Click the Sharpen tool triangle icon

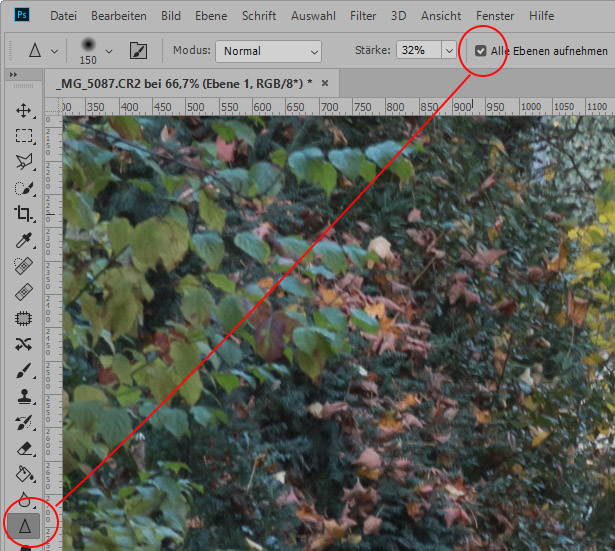pyautogui.click(x=24, y=523)
